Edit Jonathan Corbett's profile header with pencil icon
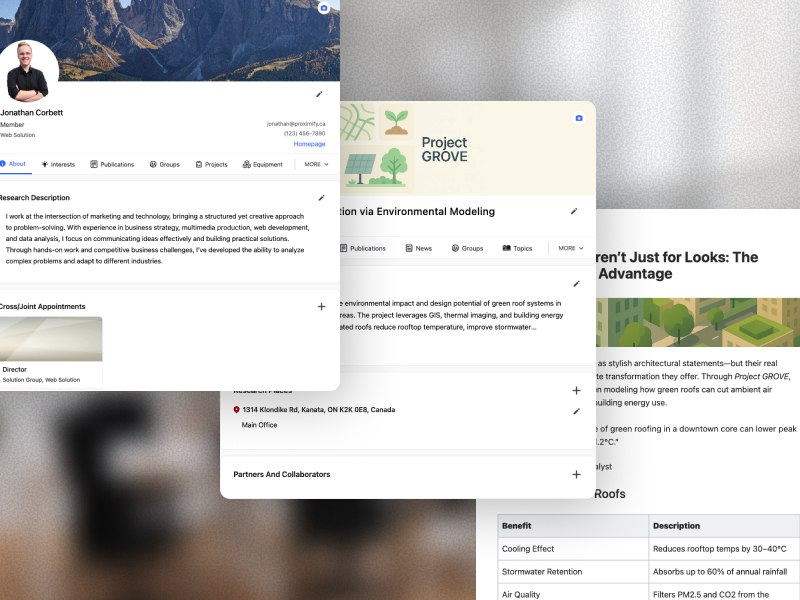 [319, 94]
